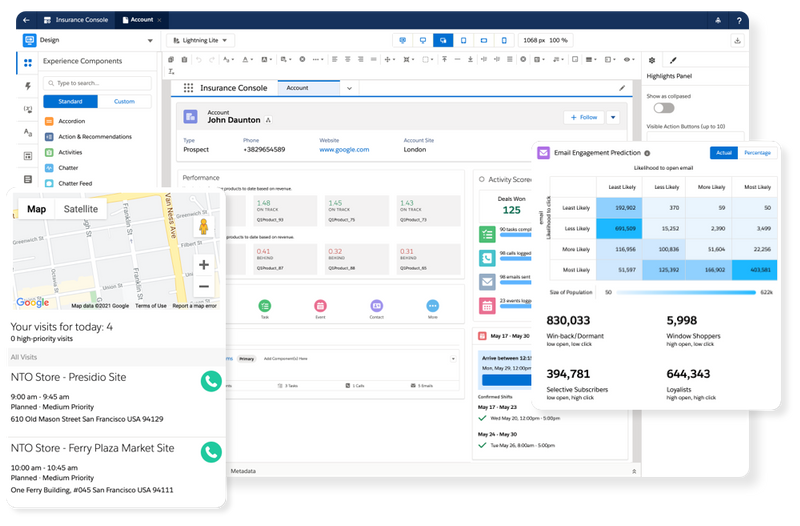Image resolution: width=800 pixels, height=526 pixels.
Task: Click the back arrow in top bar
Action: pos(27,20)
